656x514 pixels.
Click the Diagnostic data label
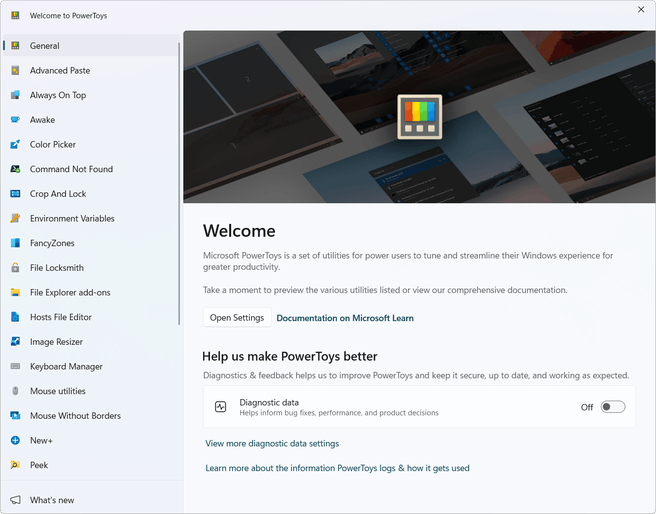coord(269,402)
